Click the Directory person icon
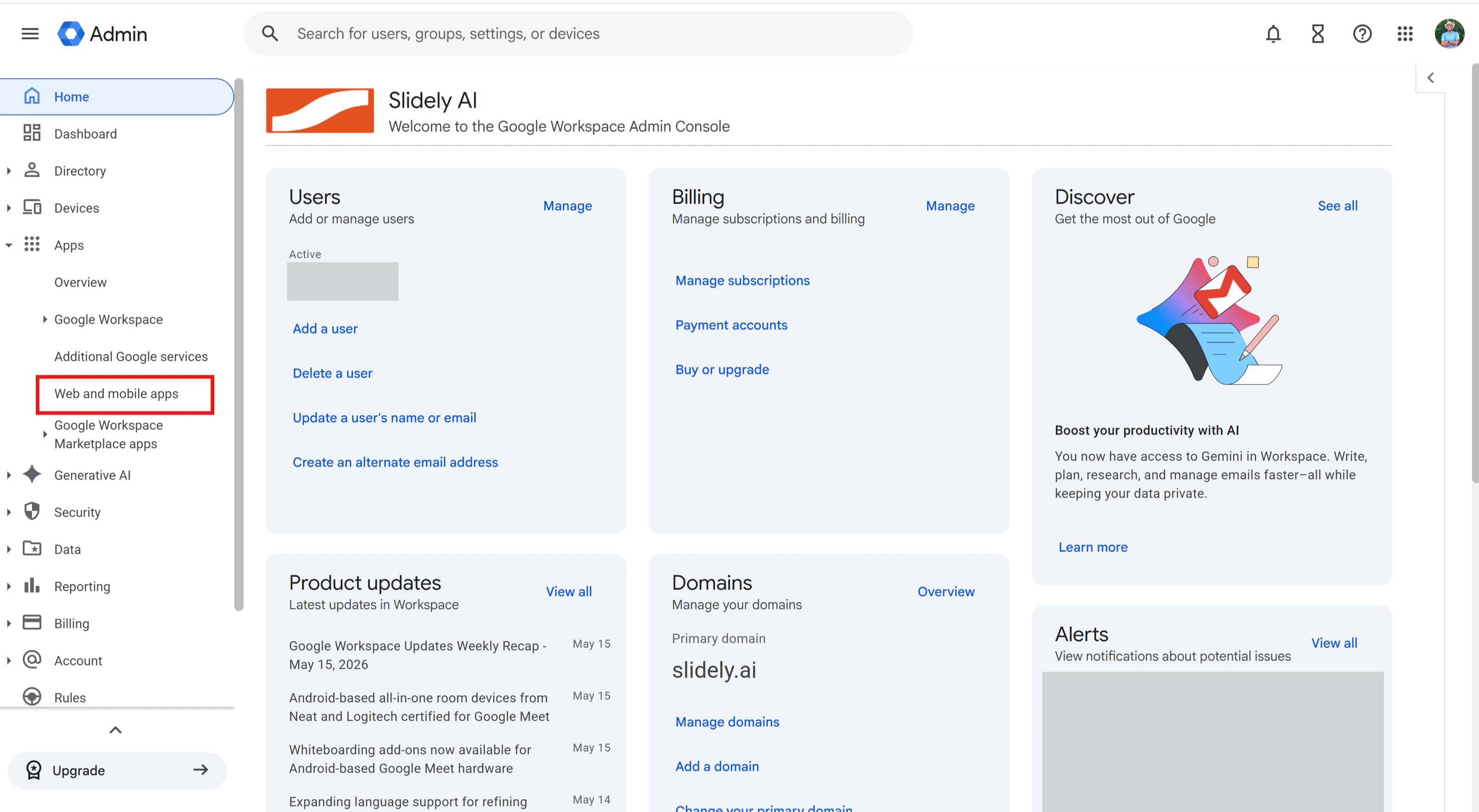 click(x=32, y=171)
